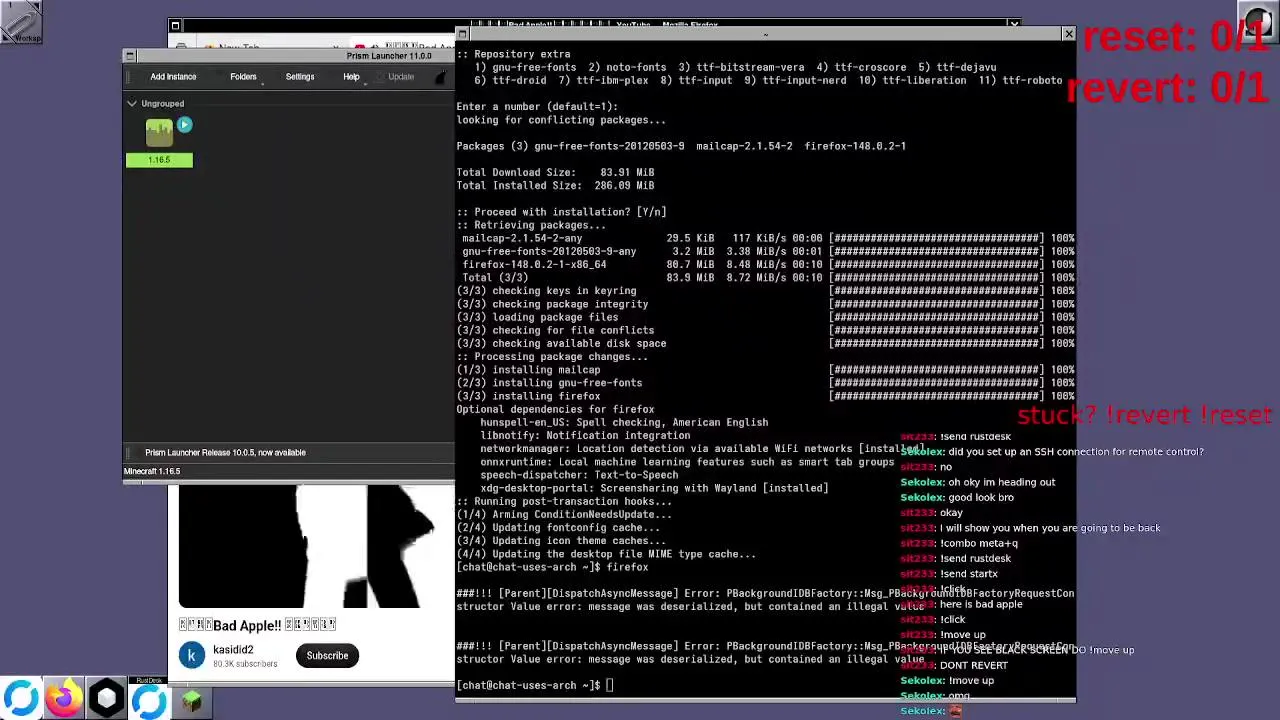
Task: Open the first blue ring taskbar icon
Action: point(20,699)
